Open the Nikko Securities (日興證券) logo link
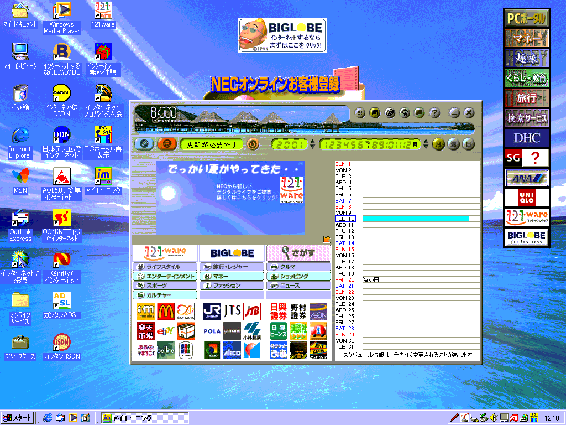The height and width of the screenshot is (425, 566). (x=278, y=311)
